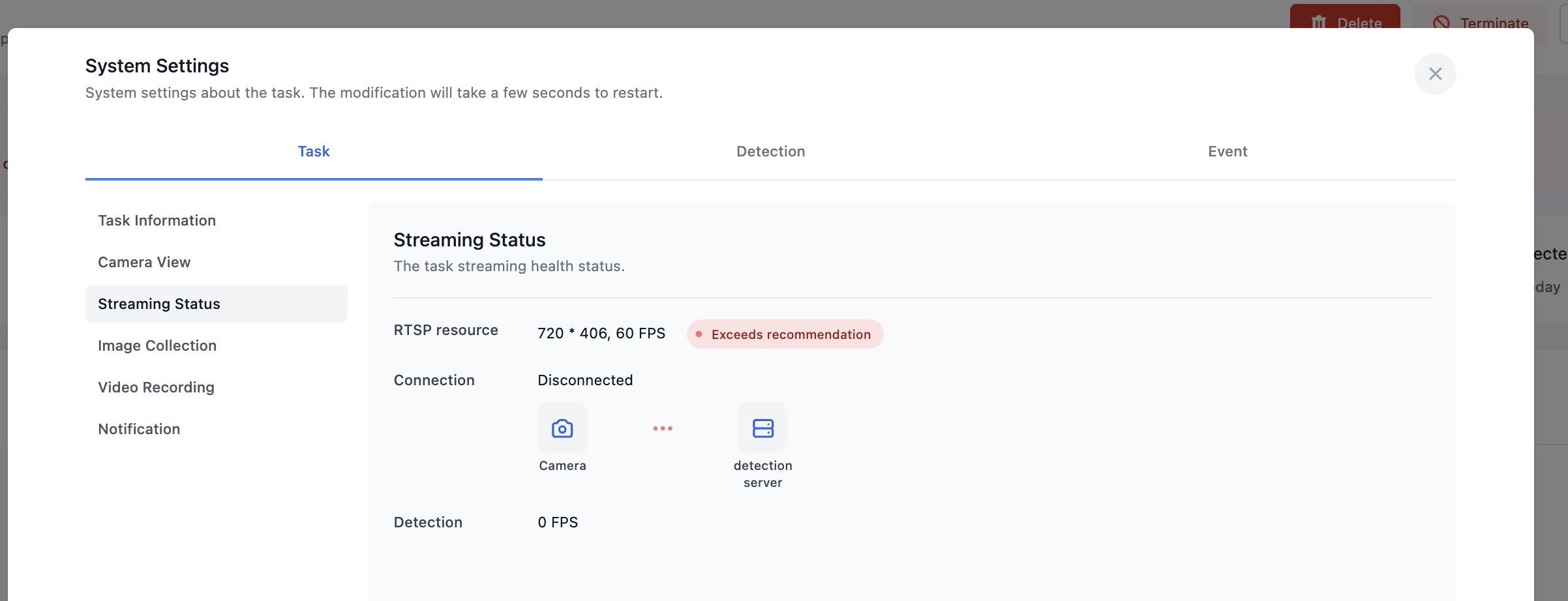This screenshot has height=601, width=1568.
Task: Click the red connection dots indicator
Action: tap(663, 428)
